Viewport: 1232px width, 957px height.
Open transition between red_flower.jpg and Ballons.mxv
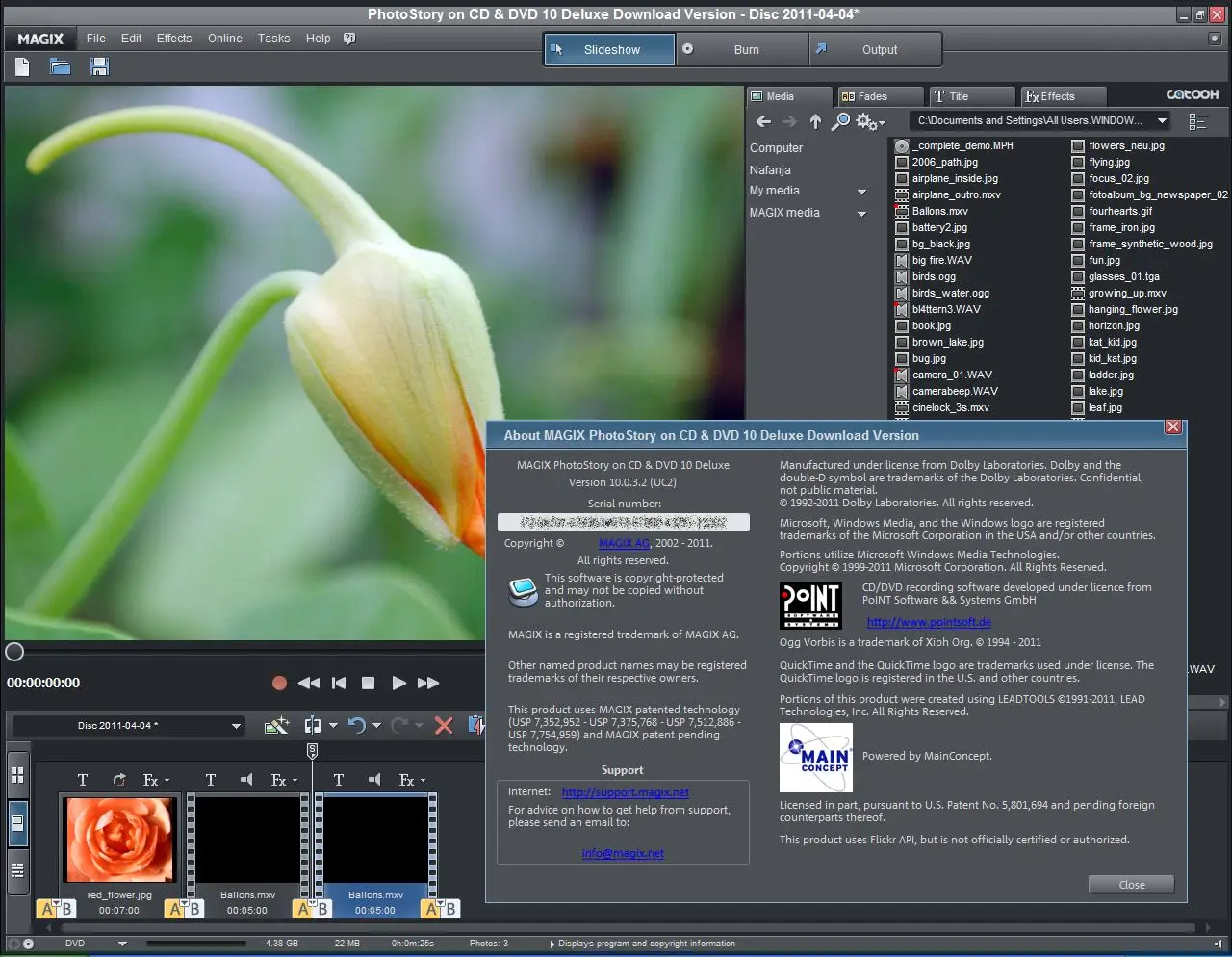point(184,908)
